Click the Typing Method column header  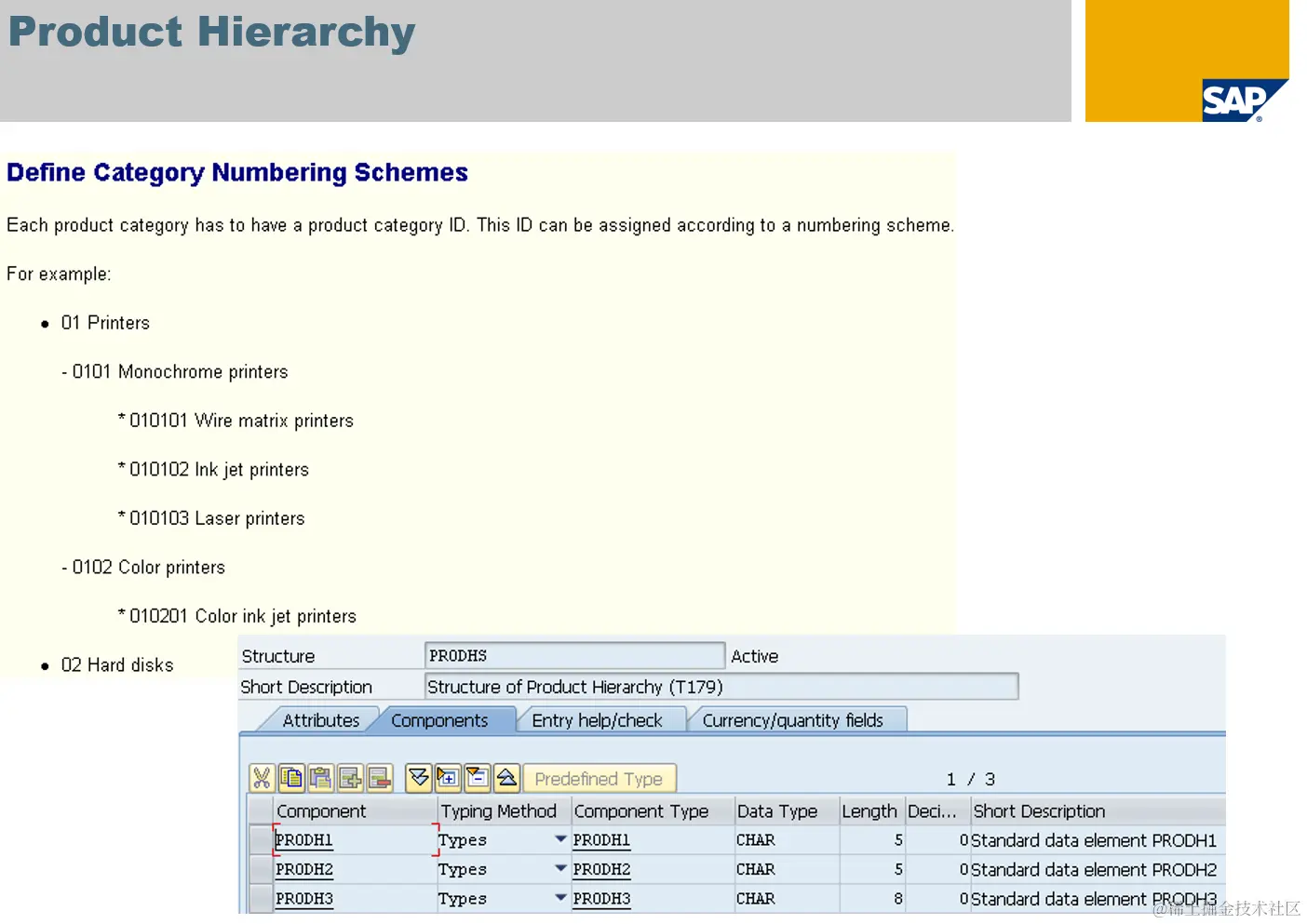point(504,810)
